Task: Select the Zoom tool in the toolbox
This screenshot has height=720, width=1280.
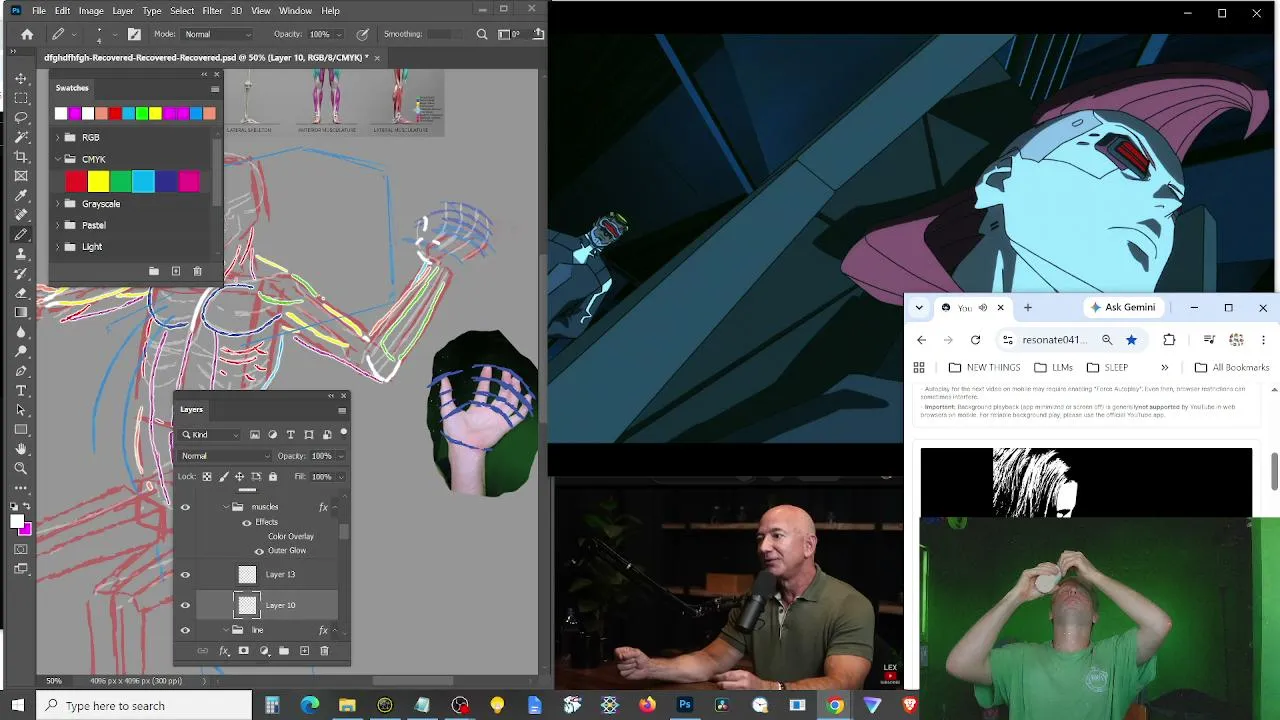Action: point(21,468)
